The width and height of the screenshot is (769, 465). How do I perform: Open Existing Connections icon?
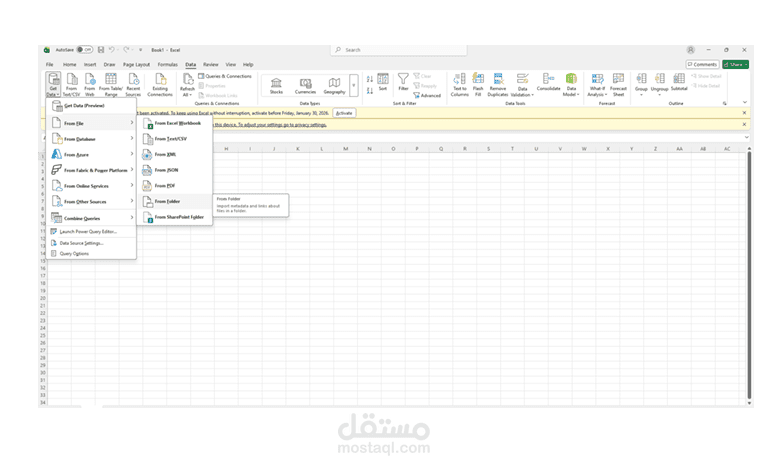tap(160, 85)
